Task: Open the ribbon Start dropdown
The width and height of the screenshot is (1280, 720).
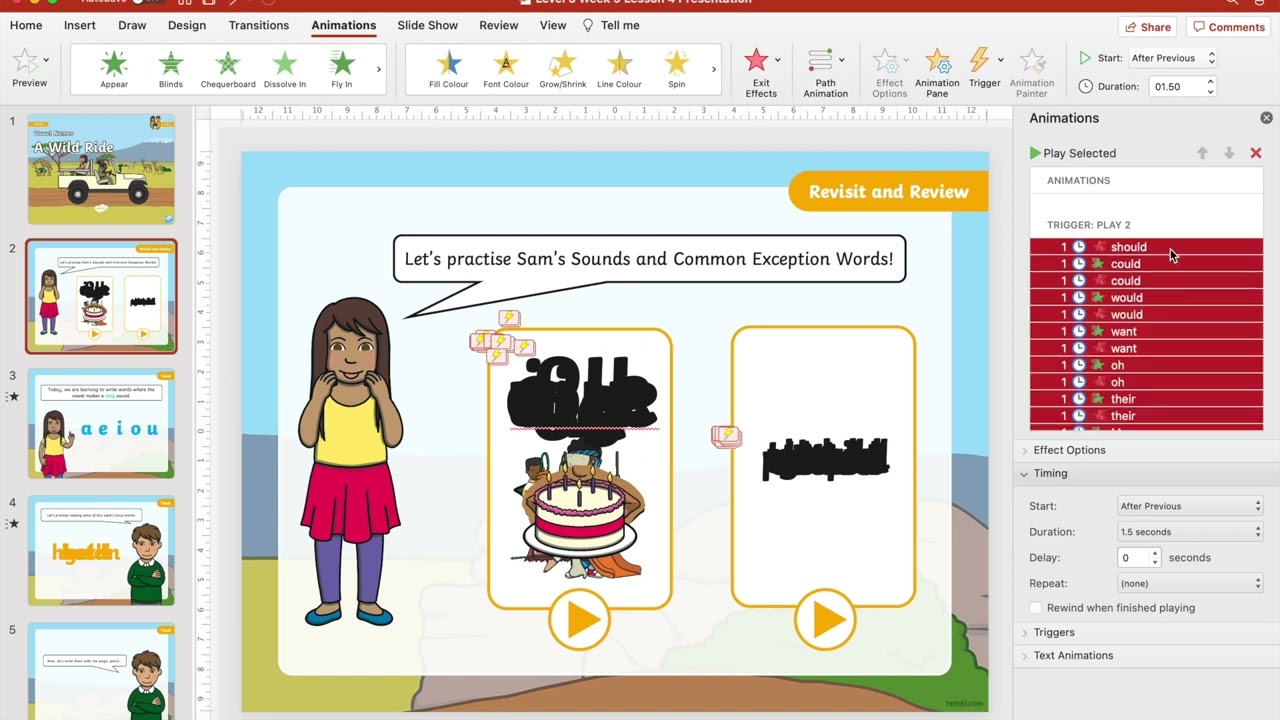Action: (1173, 58)
